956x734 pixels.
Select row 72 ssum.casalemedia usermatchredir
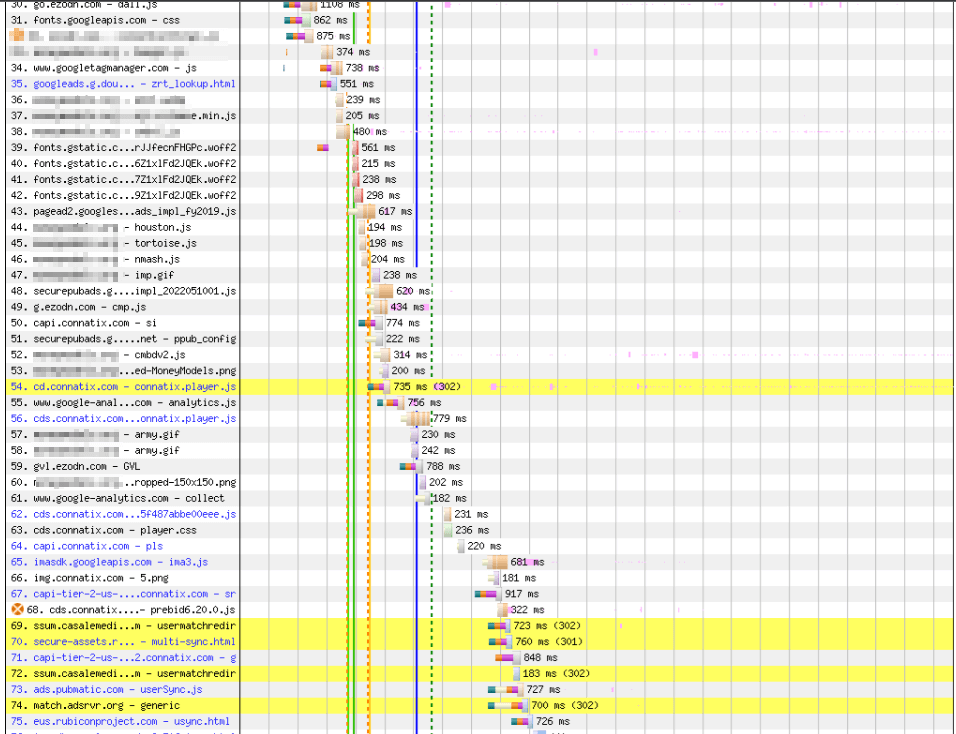point(123,673)
